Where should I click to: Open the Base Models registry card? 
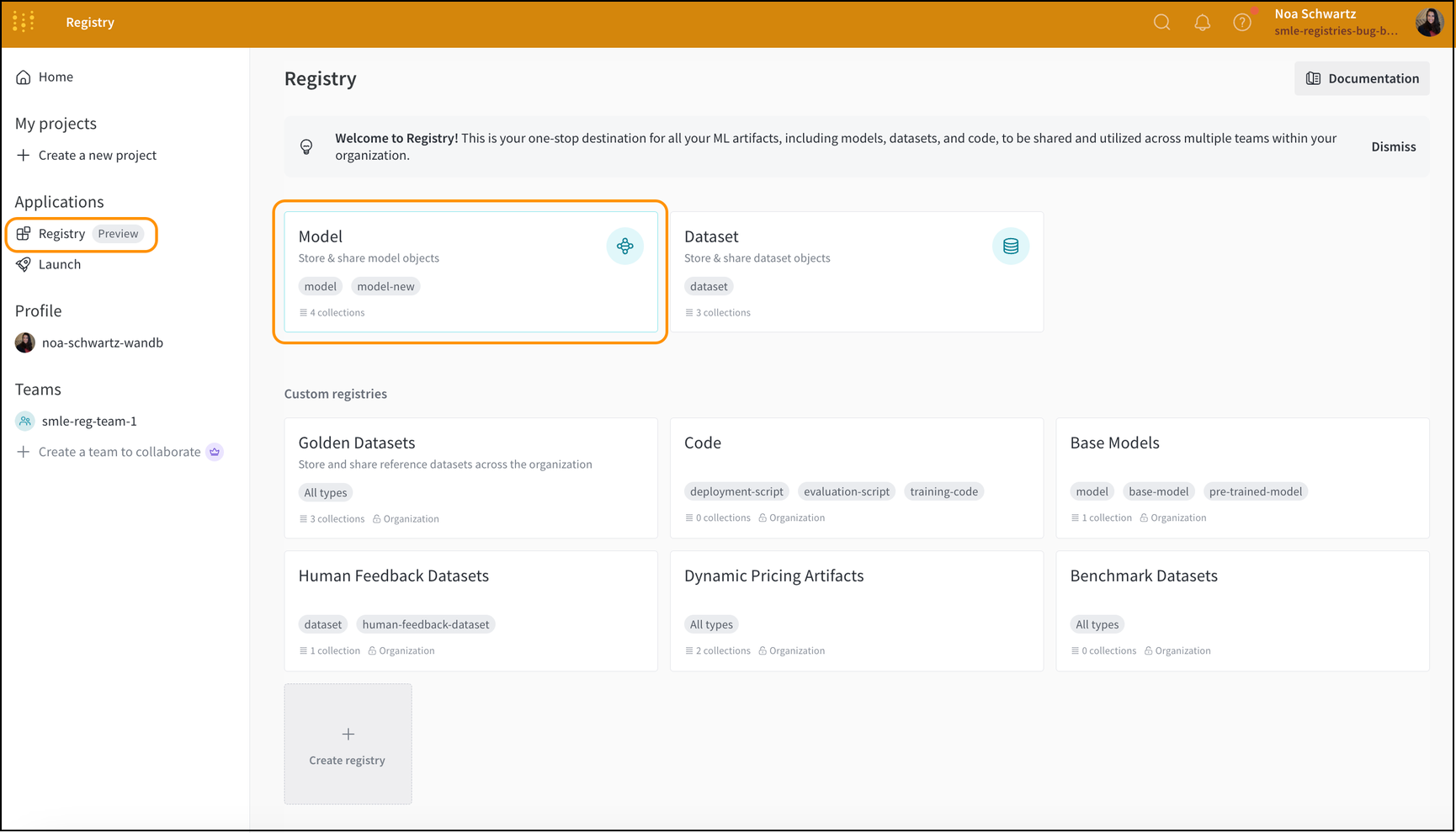tap(1241, 478)
